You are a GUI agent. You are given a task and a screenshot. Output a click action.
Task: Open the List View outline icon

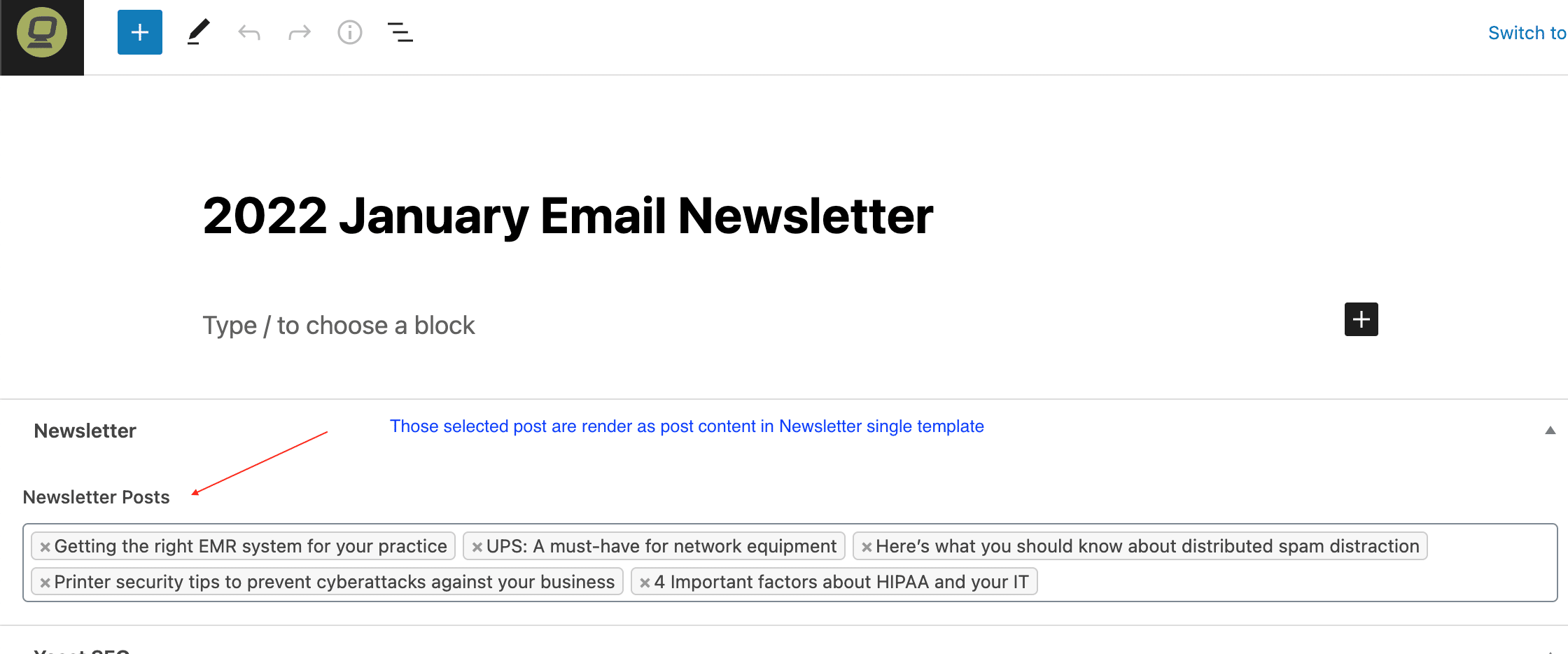click(x=400, y=32)
